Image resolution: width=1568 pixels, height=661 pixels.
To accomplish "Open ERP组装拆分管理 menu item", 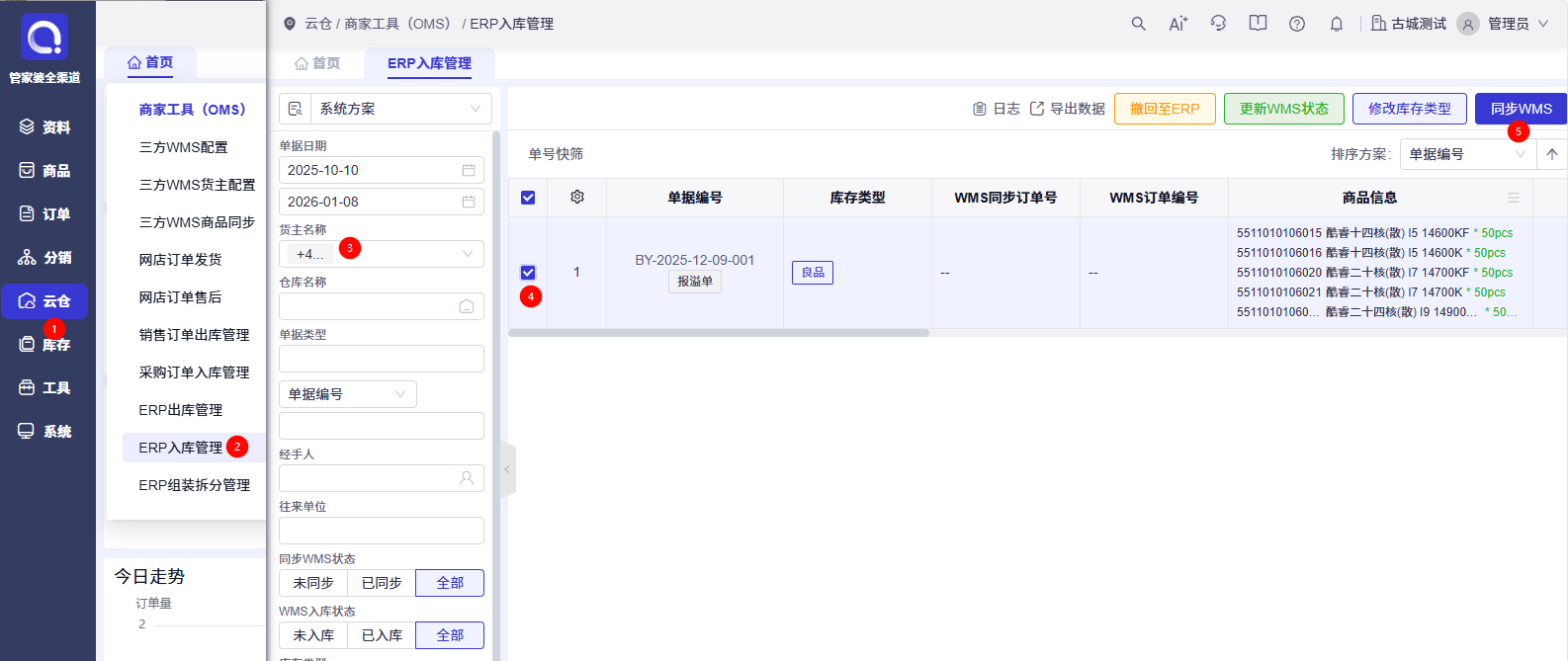I will point(195,485).
